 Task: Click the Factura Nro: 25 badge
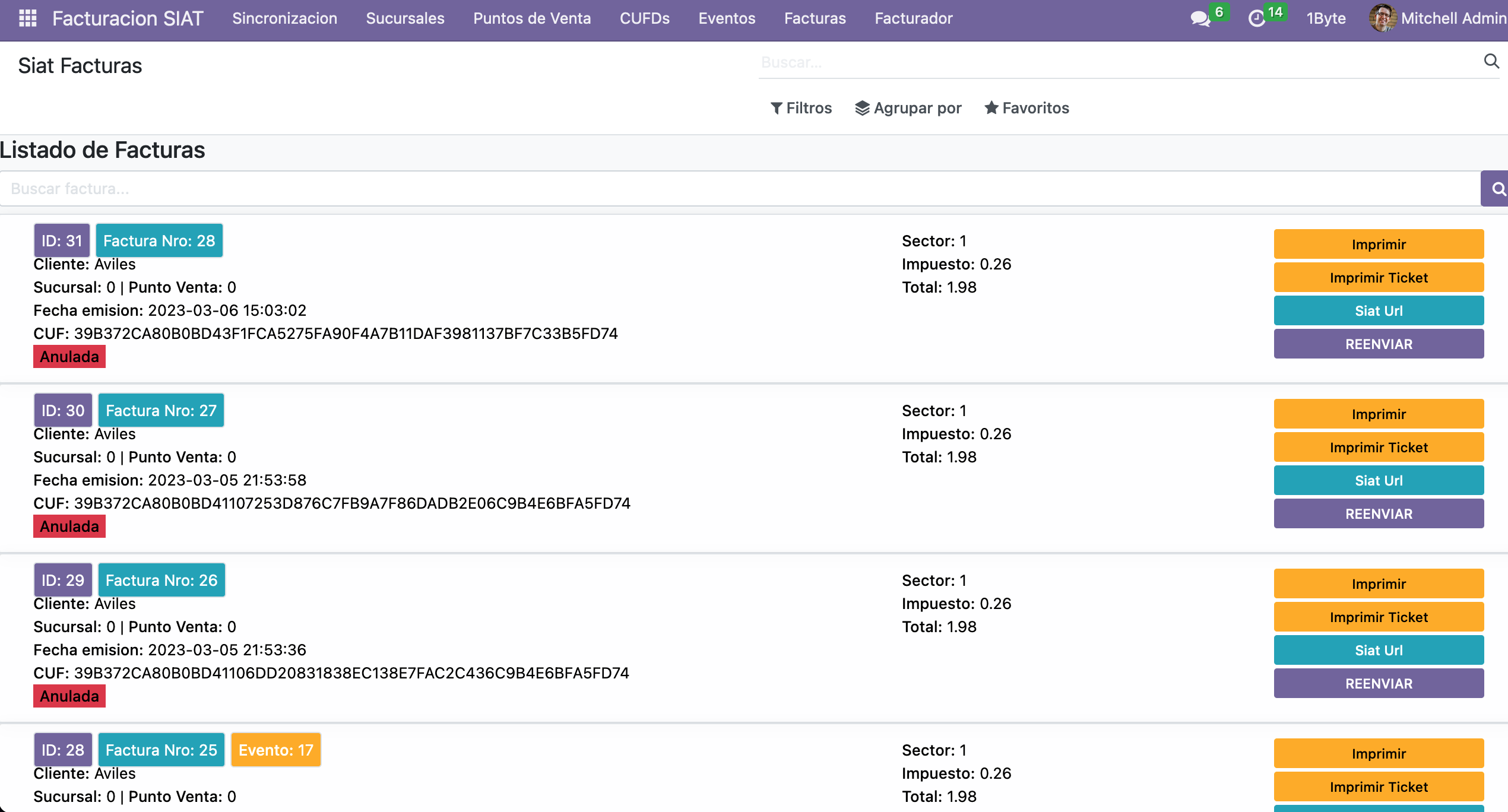coord(161,750)
